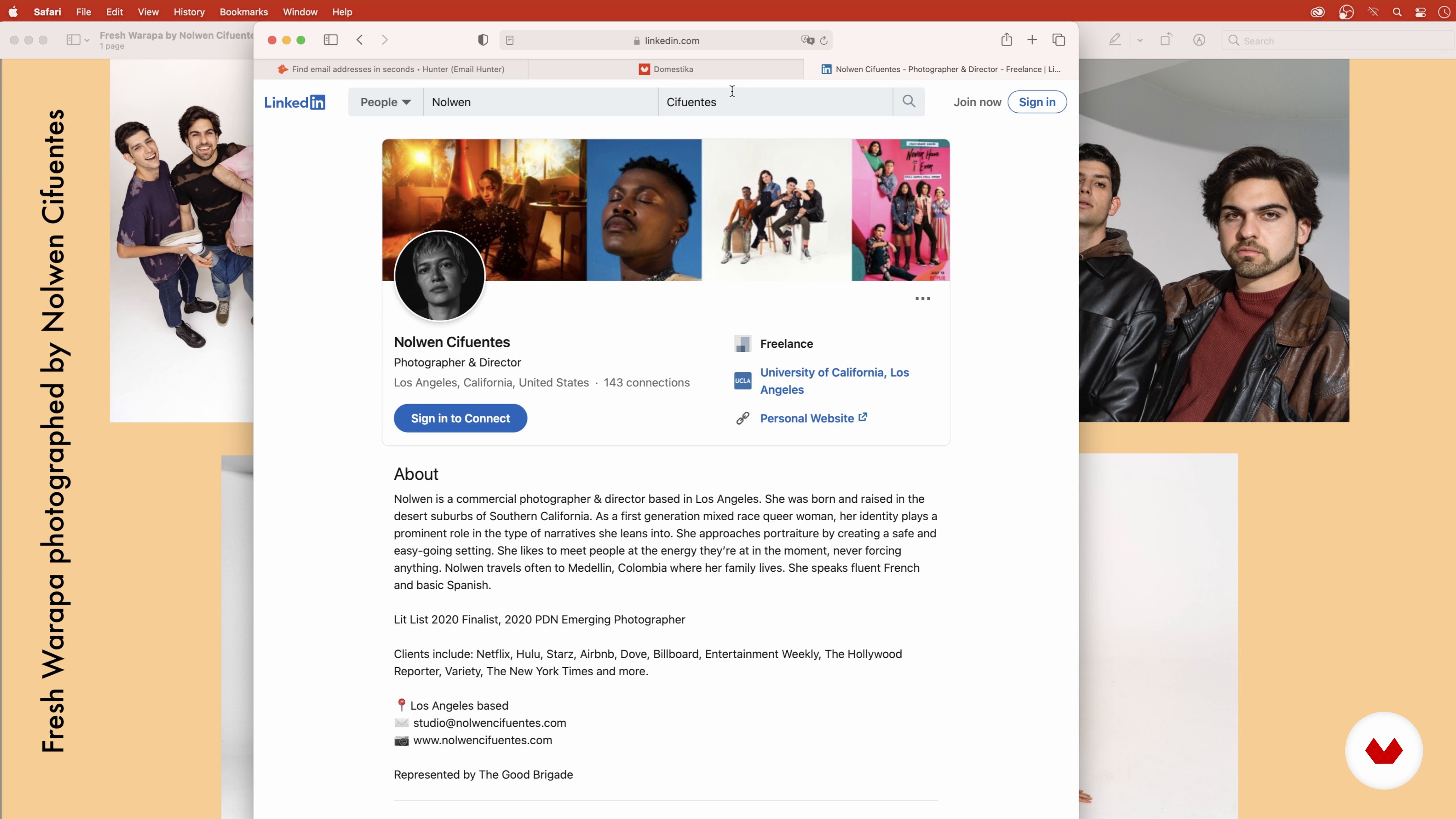Screen dimensions: 1456x819
Task: Open the File menu
Action: tap(84, 12)
